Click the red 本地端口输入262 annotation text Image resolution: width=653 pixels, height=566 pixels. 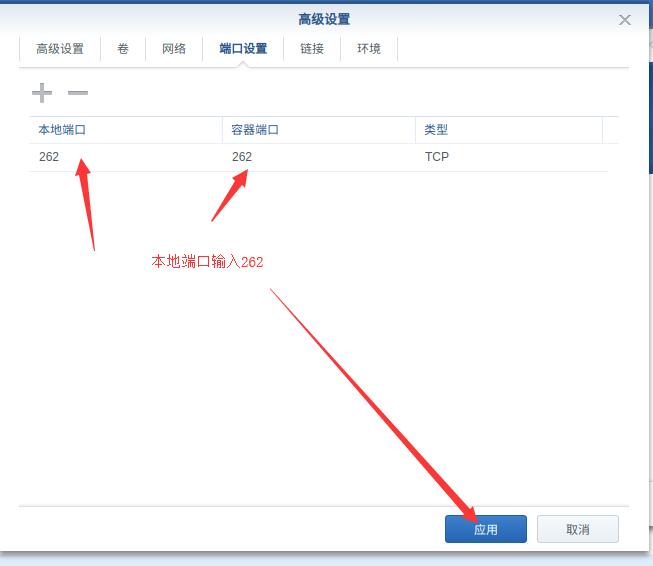(207, 261)
